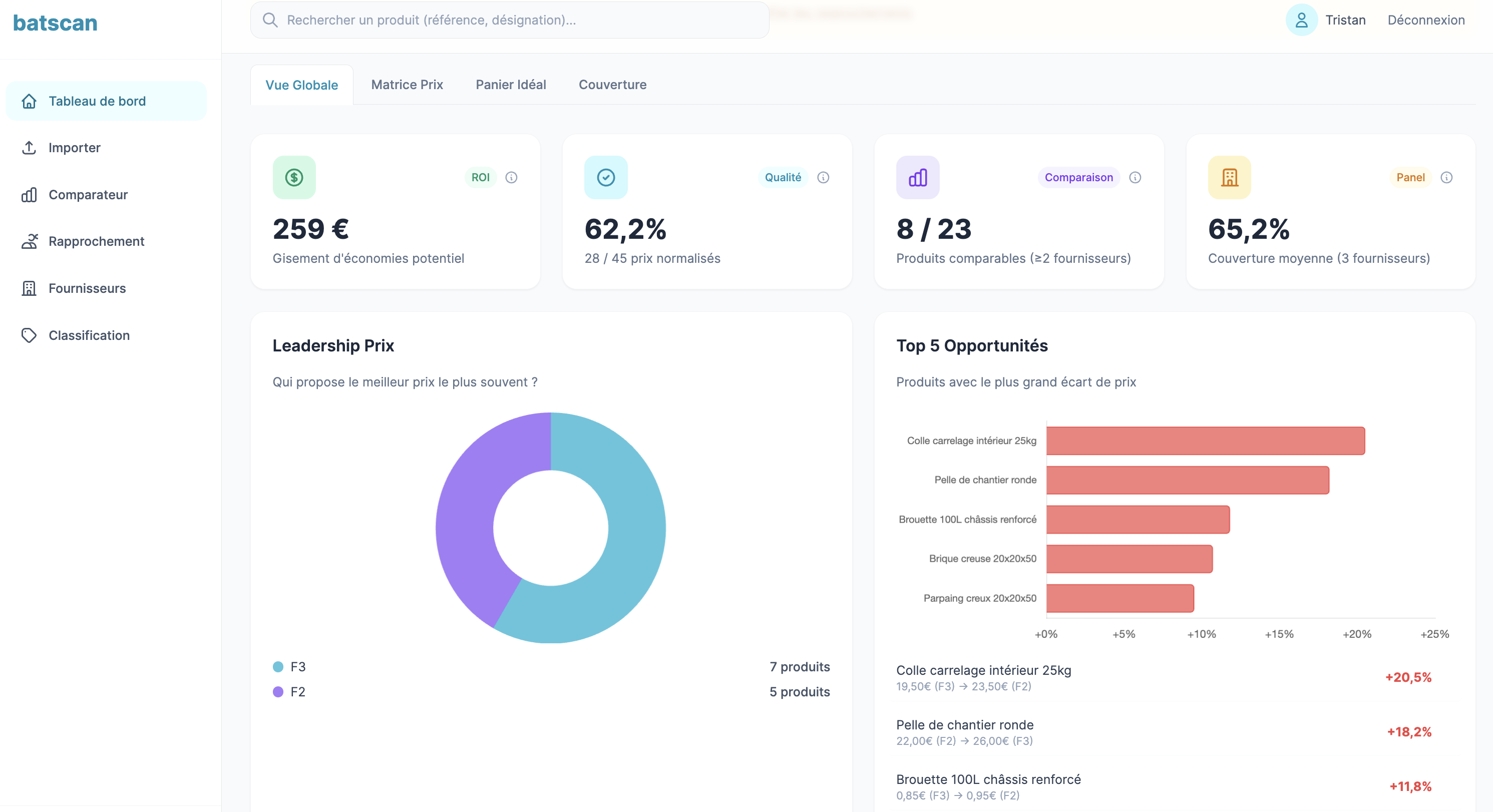Click the info icon near the Comparaison badge
The height and width of the screenshot is (812, 1493).
(1135, 178)
